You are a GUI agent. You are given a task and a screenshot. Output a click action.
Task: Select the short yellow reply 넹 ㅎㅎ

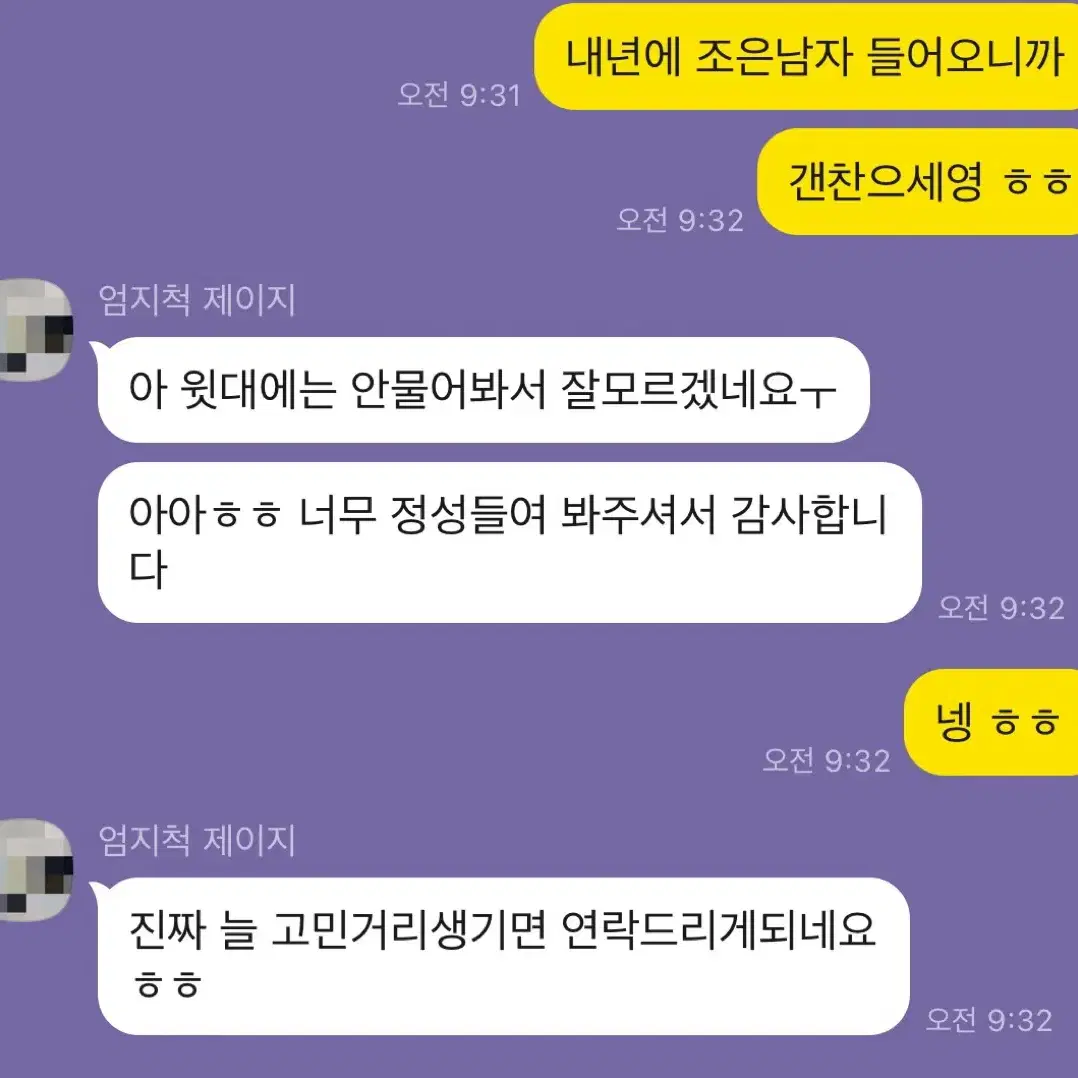point(991,722)
